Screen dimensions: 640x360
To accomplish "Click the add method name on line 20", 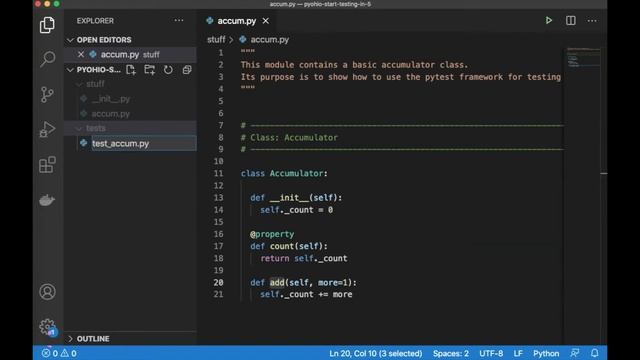I will (277, 282).
